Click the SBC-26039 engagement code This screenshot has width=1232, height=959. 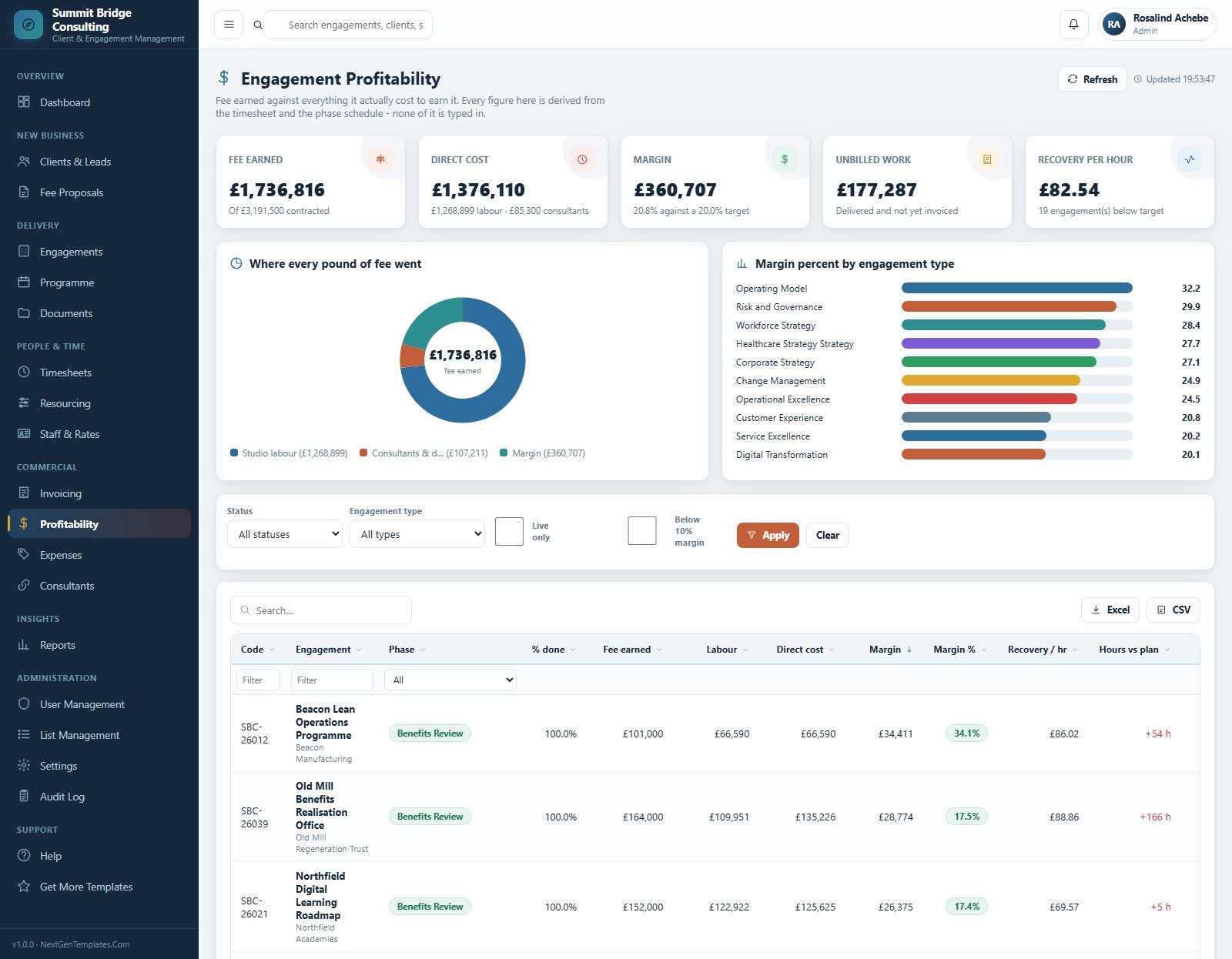(255, 817)
